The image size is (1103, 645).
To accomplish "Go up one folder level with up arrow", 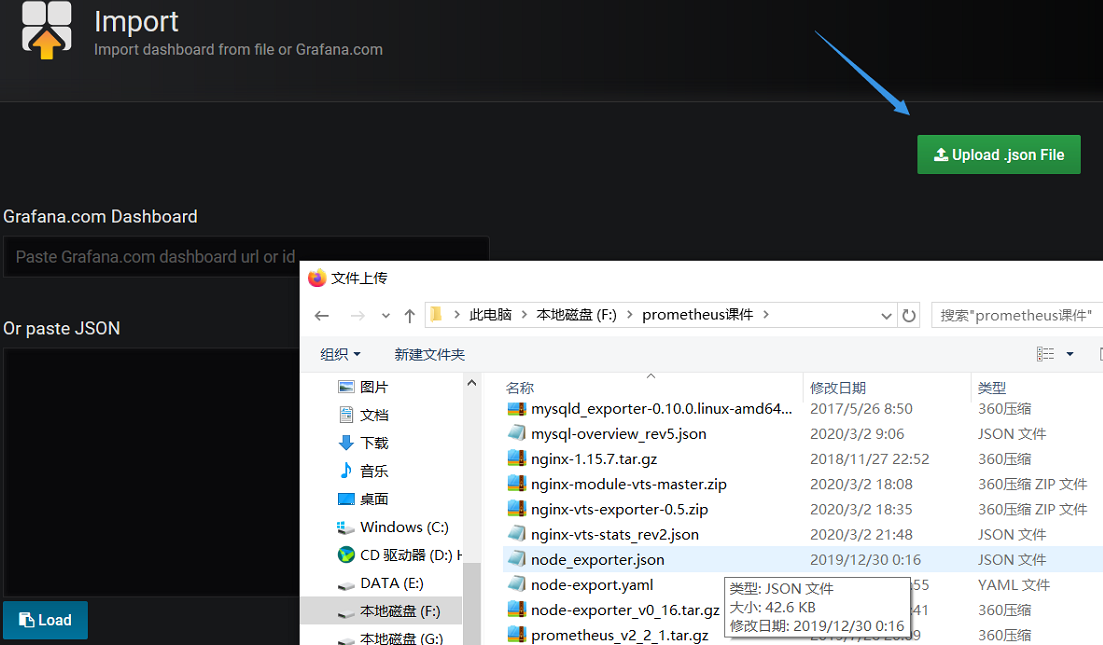I will tap(409, 316).
